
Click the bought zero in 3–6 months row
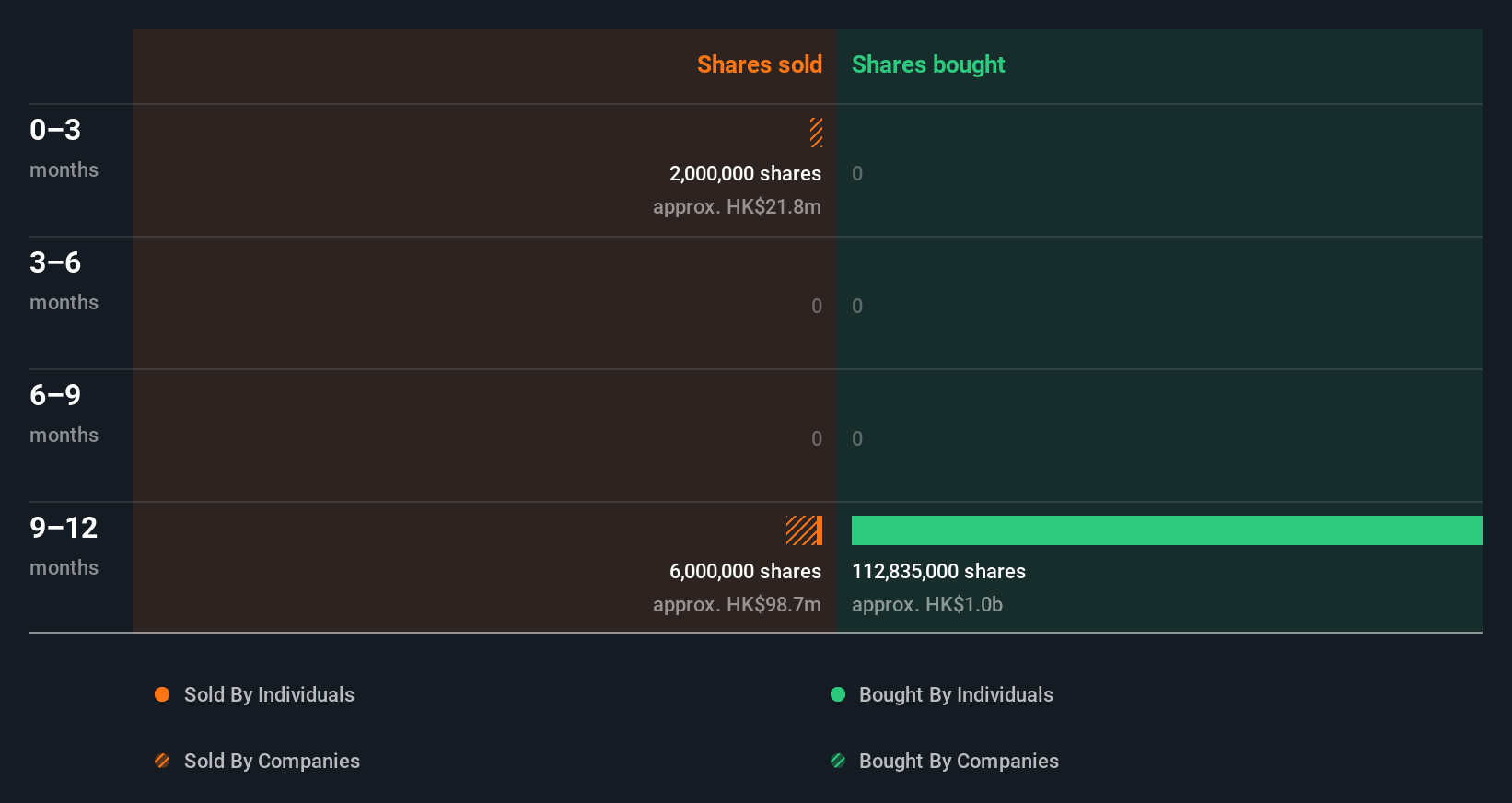click(x=857, y=306)
